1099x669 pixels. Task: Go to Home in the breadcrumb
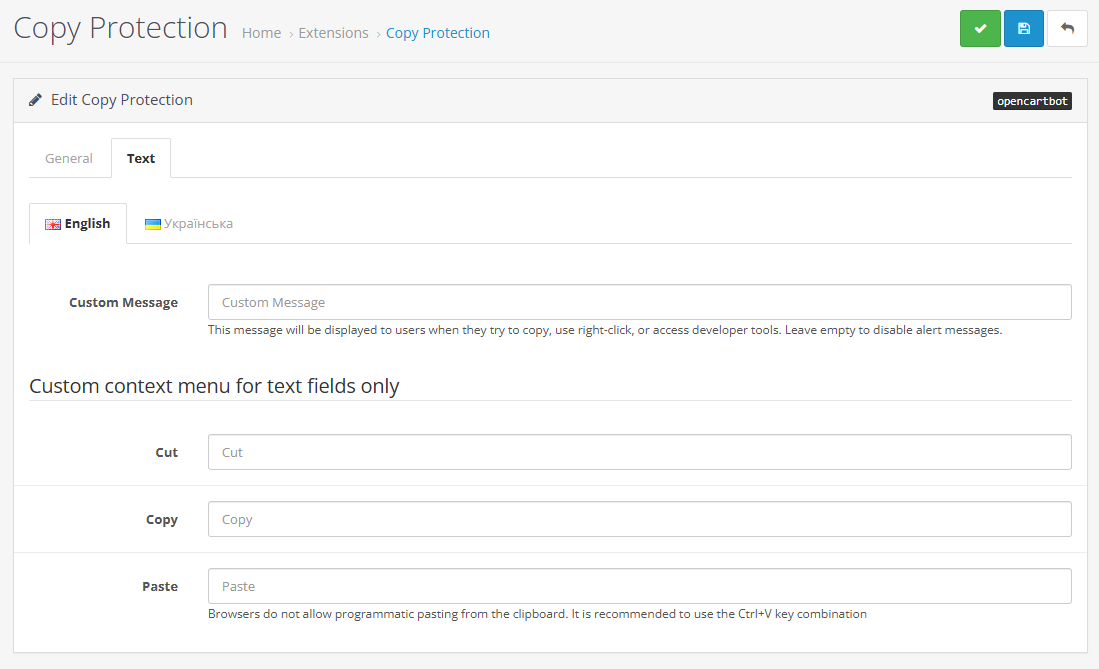[x=261, y=33]
